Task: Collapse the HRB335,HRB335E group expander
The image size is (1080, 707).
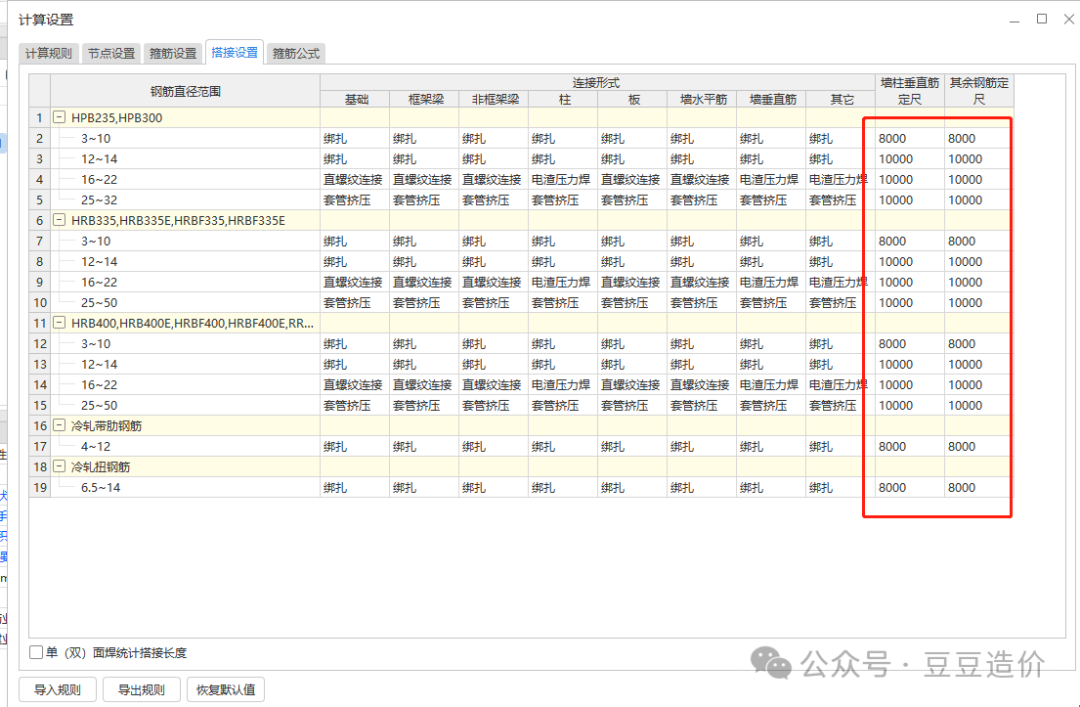Action: (60, 221)
